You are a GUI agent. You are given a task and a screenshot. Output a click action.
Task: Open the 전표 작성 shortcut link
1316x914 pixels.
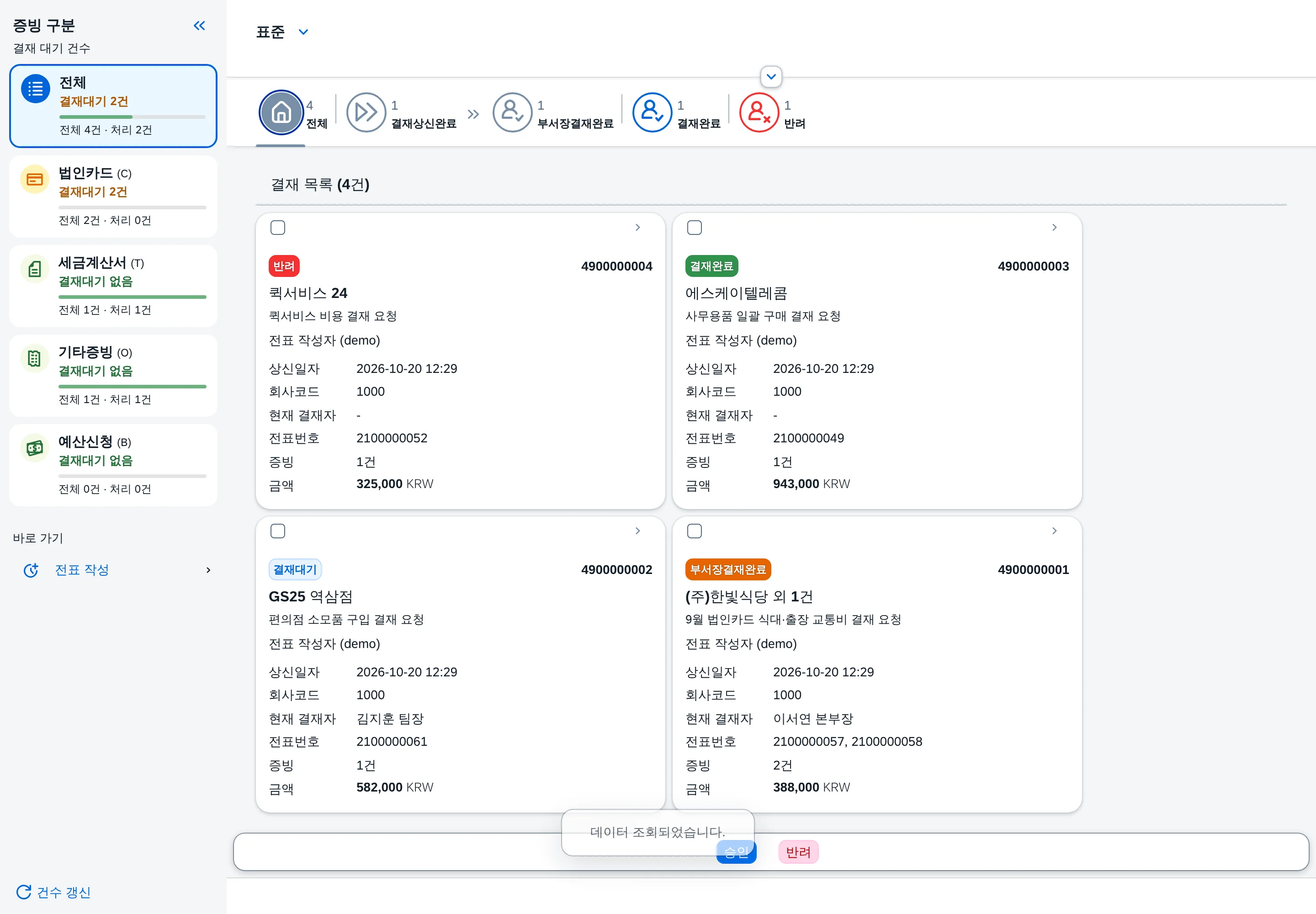coord(82,570)
